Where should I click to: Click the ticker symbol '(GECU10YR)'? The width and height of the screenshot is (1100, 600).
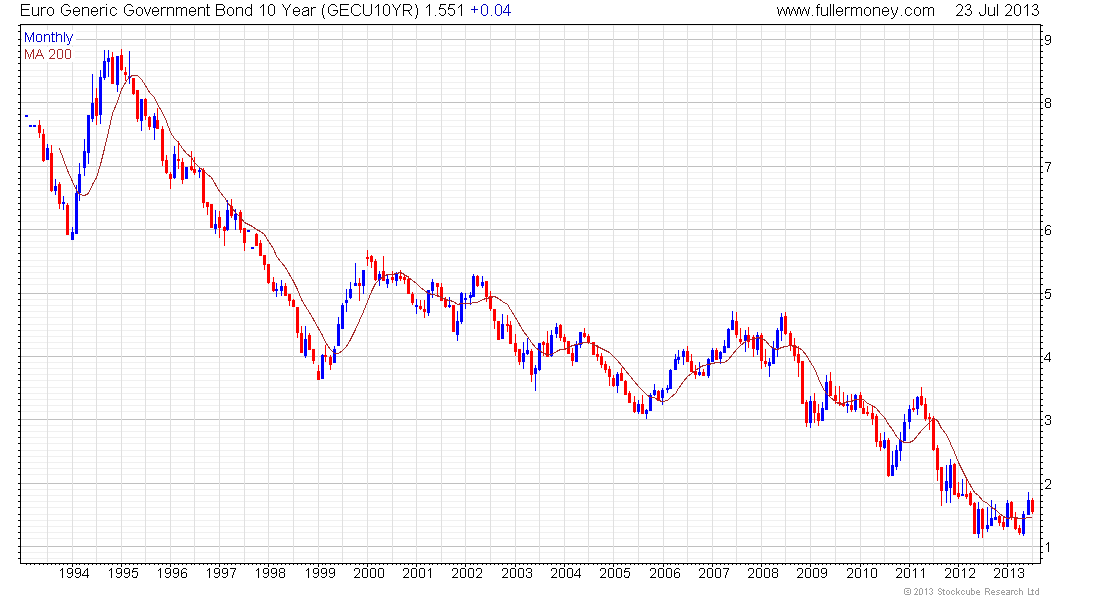(x=370, y=11)
